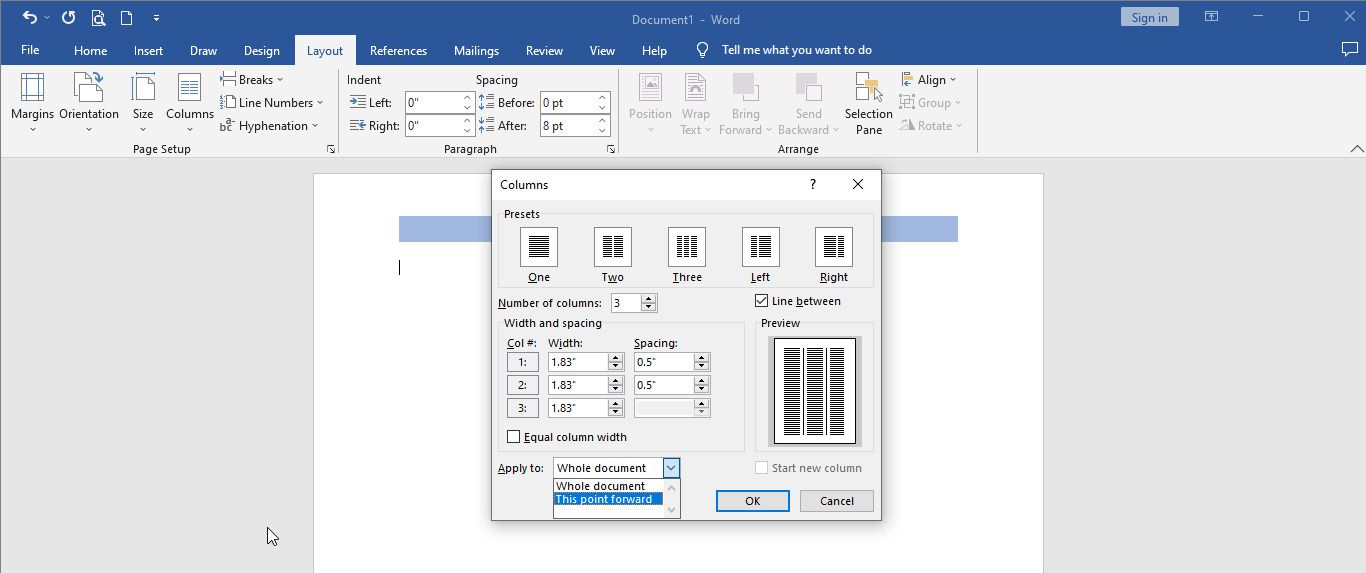Open Orientation options in Page Setup
1366x573 pixels.
click(x=89, y=103)
